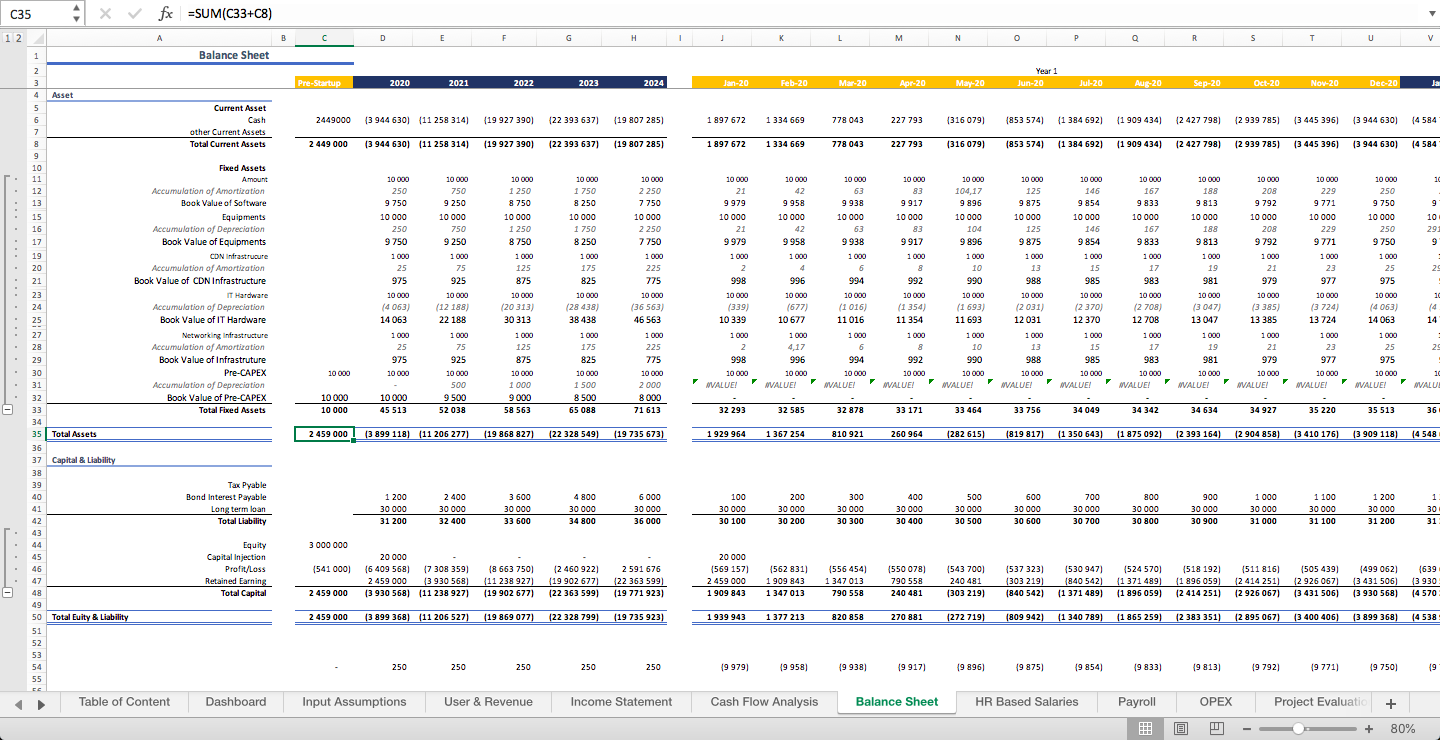Select row 50 header
Image resolution: width=1440 pixels, height=740 pixels.
coord(36,617)
